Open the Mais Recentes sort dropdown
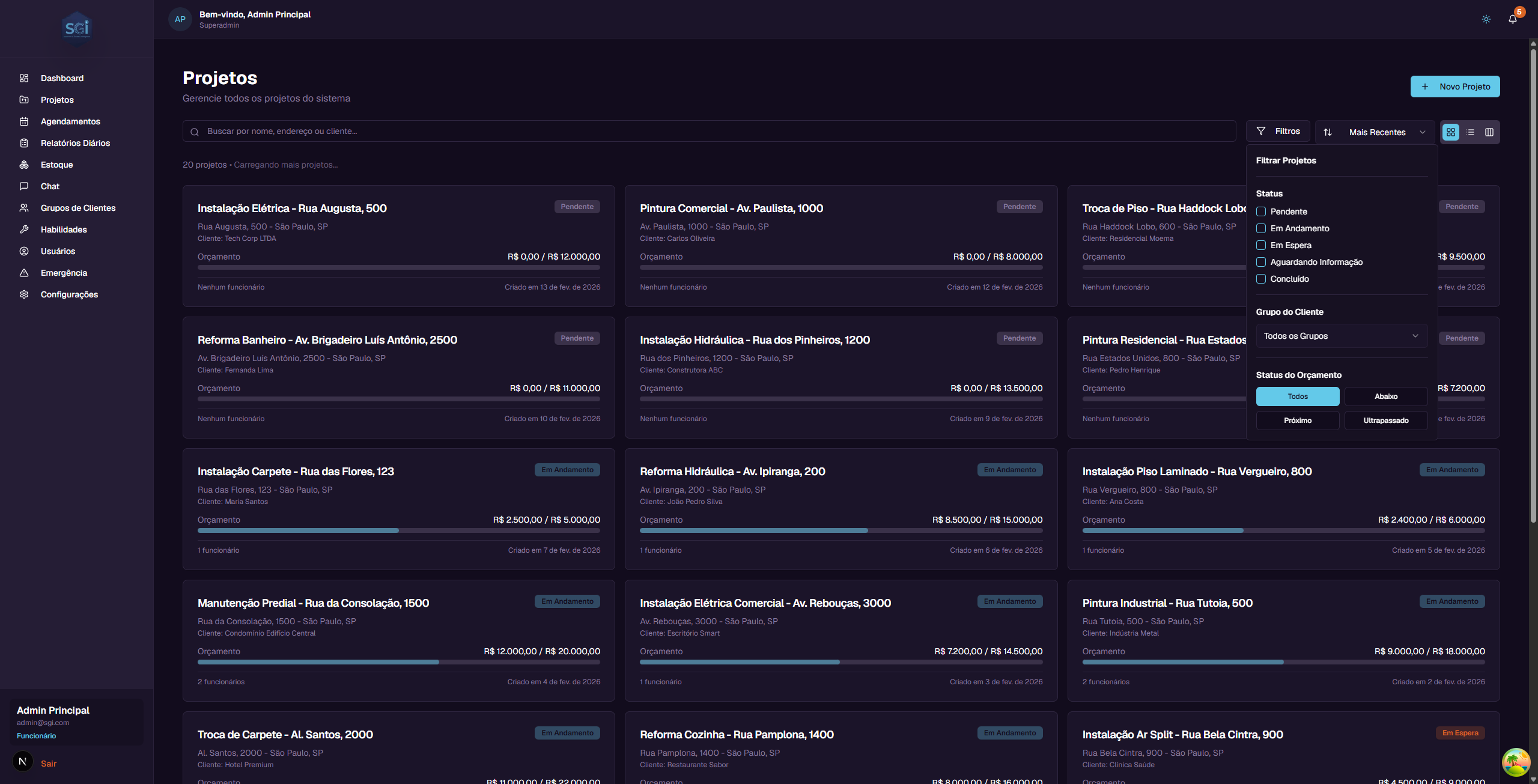The width and height of the screenshot is (1538, 784). point(1375,132)
